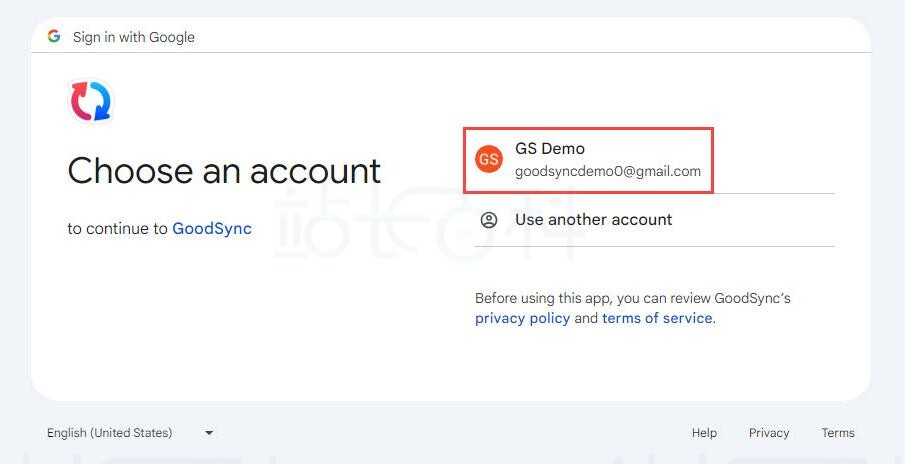This screenshot has height=464, width=905.
Task: Open the Terms footer link
Action: coord(838,433)
